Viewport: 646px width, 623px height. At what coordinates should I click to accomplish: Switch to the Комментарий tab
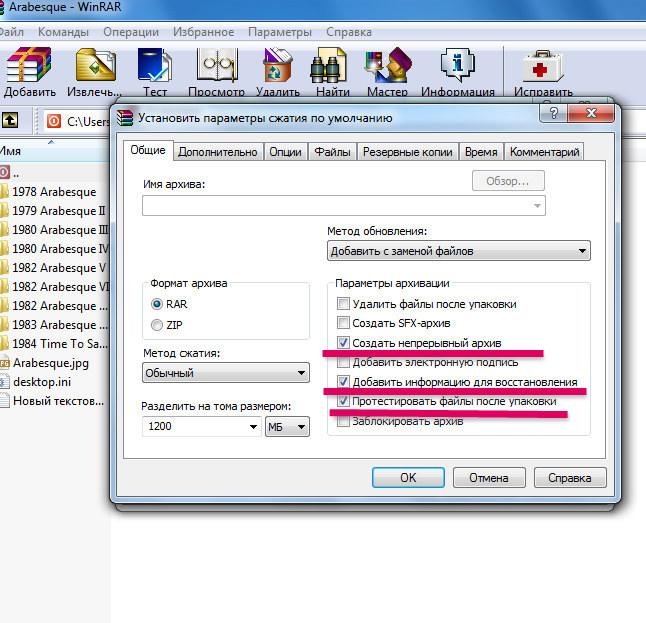click(544, 152)
